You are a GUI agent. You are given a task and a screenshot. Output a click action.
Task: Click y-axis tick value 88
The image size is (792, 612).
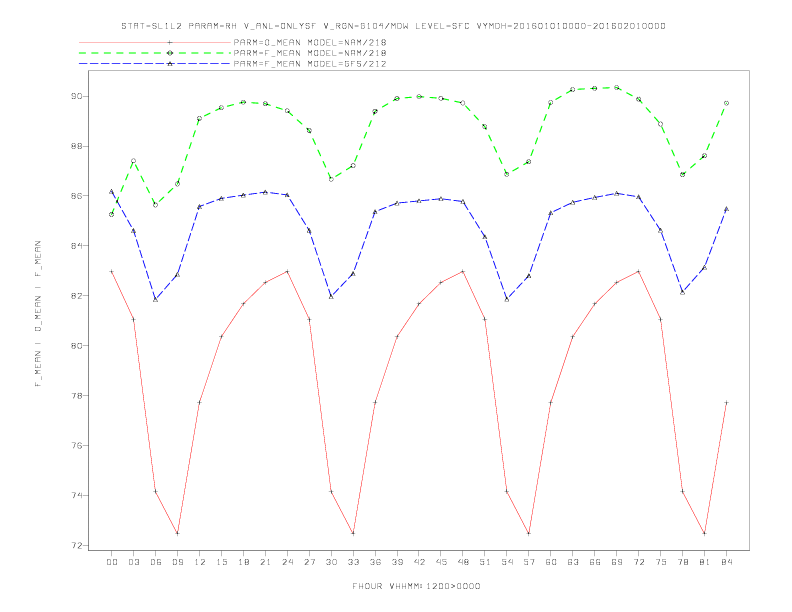(x=77, y=146)
